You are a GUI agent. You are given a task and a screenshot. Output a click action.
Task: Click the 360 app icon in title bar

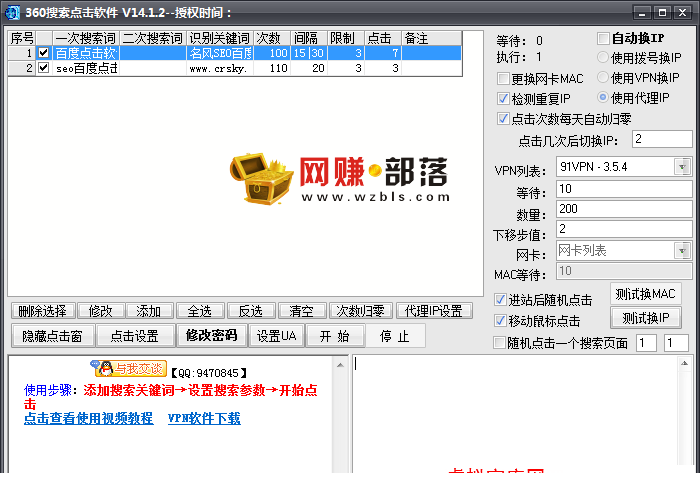(x=12, y=12)
